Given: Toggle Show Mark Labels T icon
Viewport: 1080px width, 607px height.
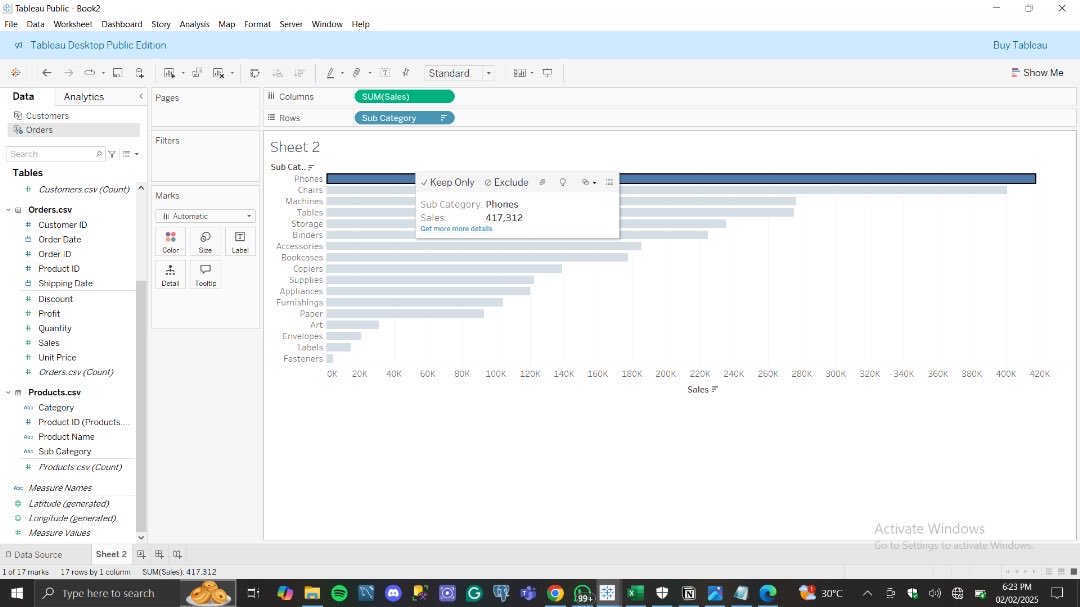Looking at the screenshot, I should [385, 72].
